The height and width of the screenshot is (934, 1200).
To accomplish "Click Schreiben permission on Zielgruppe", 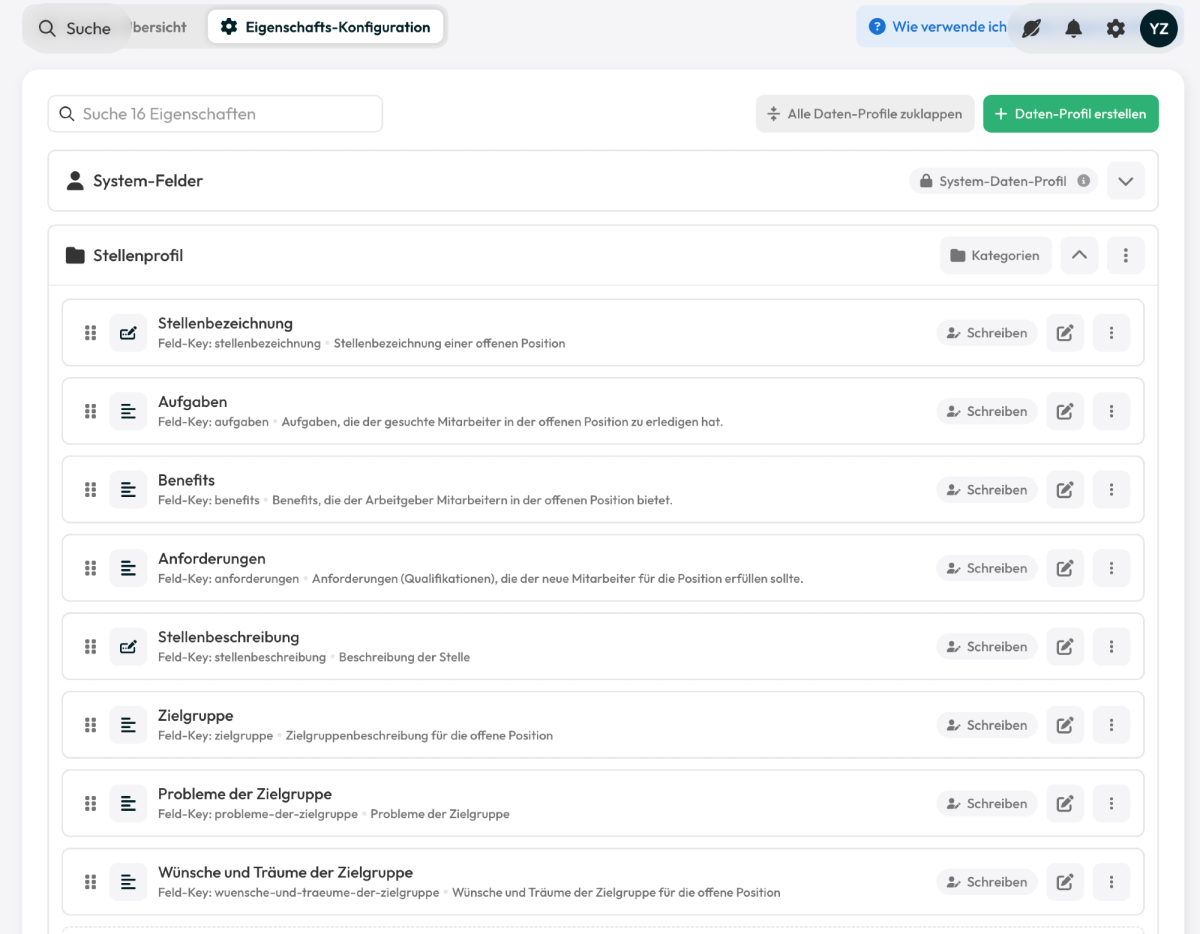I will (987, 725).
